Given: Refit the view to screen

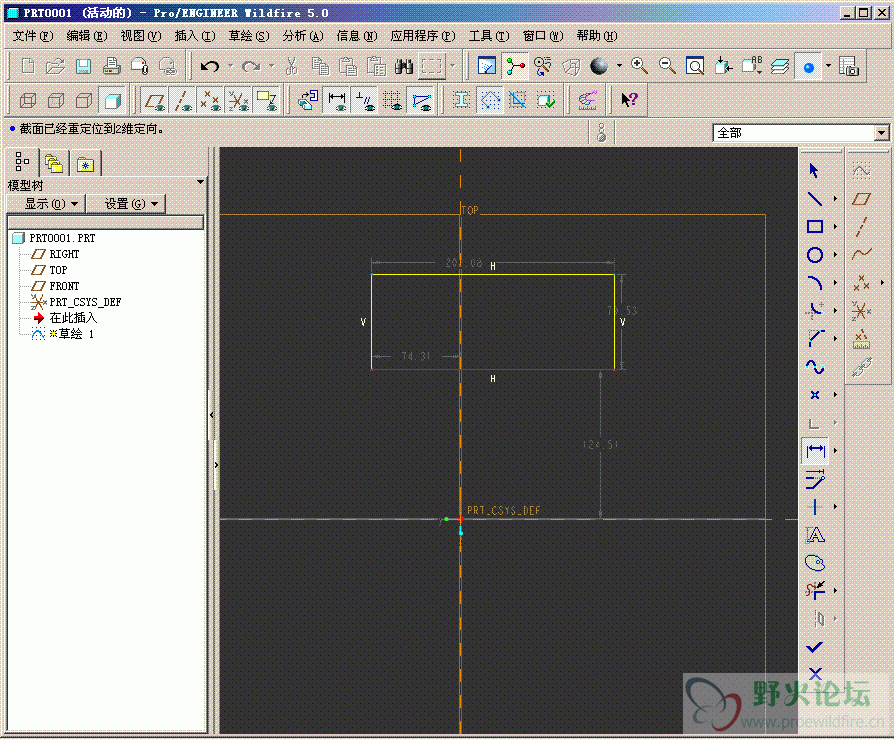Looking at the screenshot, I should [x=695, y=67].
